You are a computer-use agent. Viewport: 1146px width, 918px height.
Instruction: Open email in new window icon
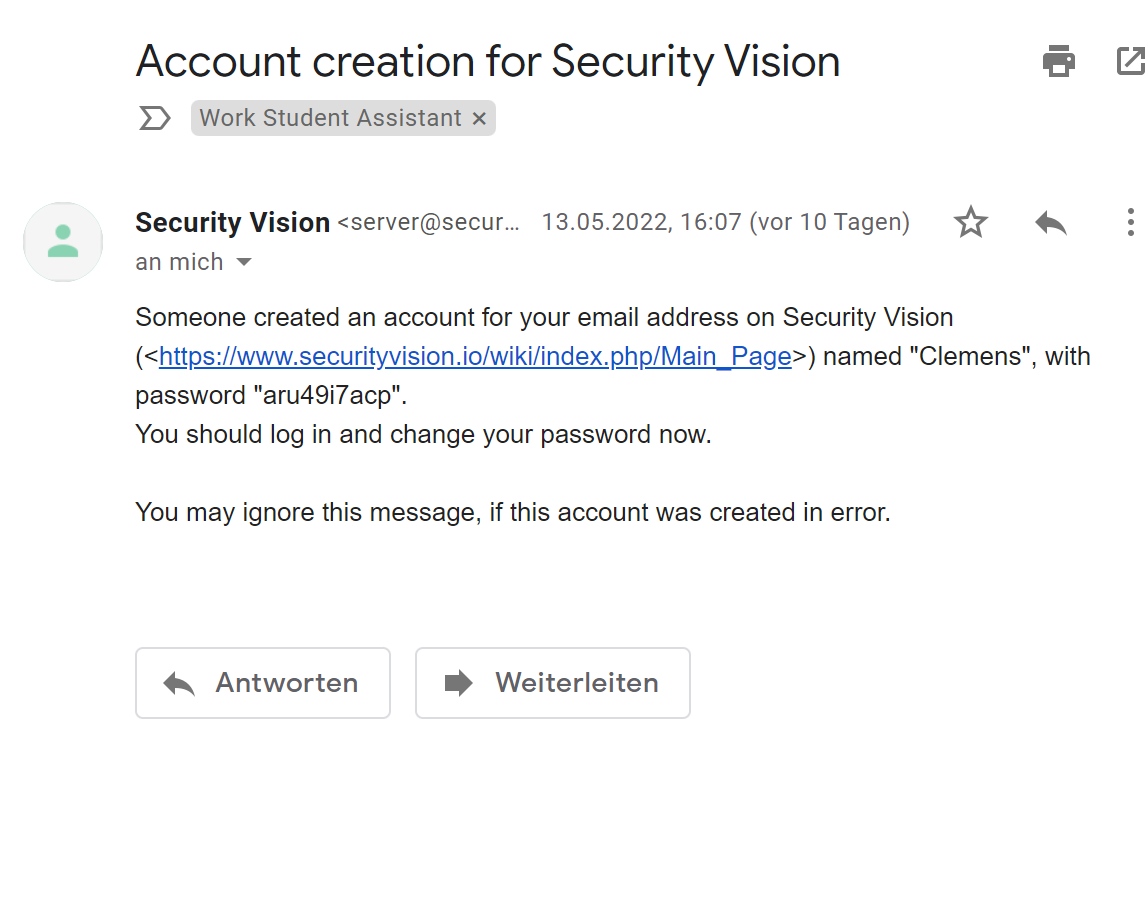click(1131, 61)
